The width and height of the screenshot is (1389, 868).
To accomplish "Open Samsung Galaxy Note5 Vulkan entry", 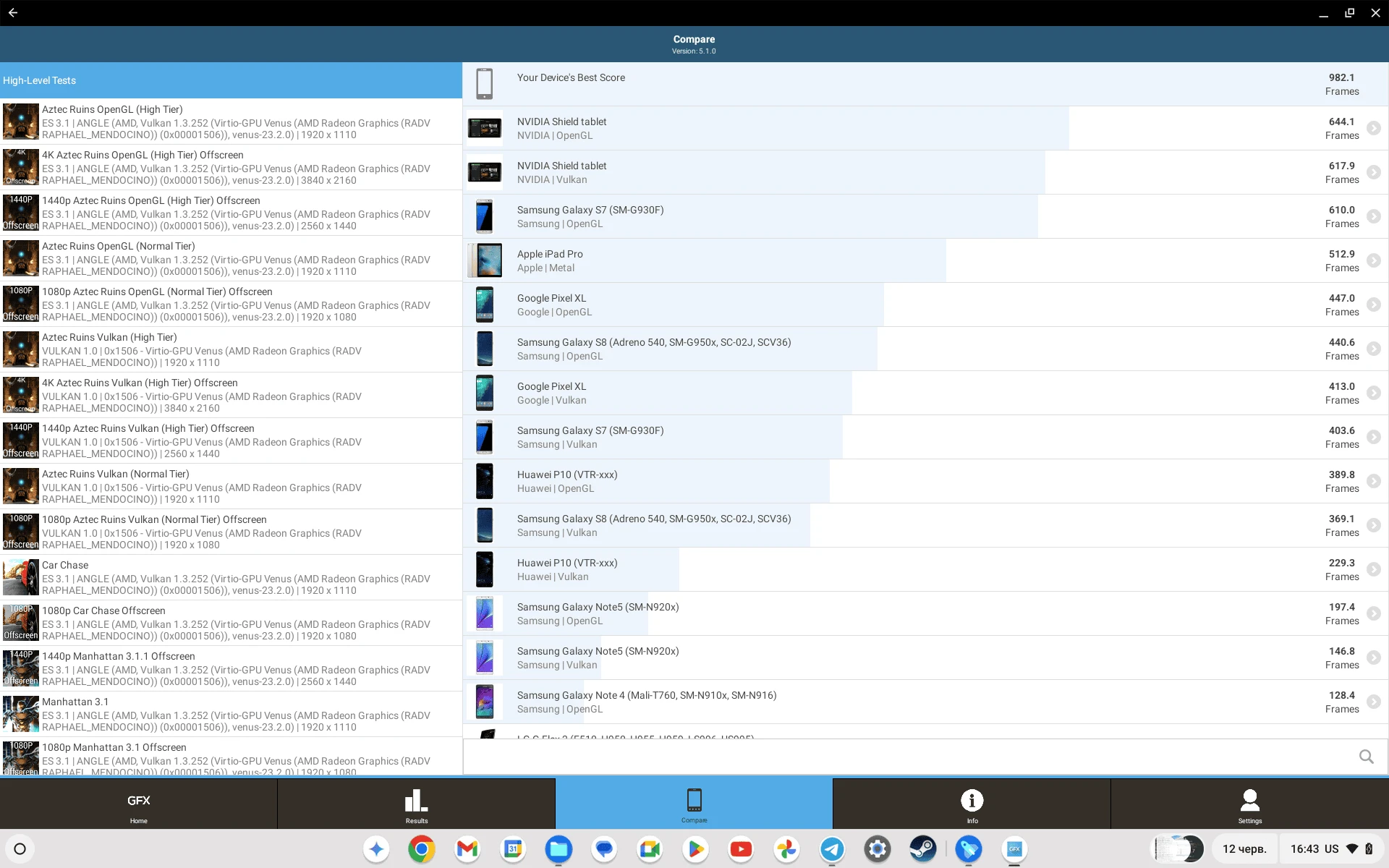I will [925, 658].
